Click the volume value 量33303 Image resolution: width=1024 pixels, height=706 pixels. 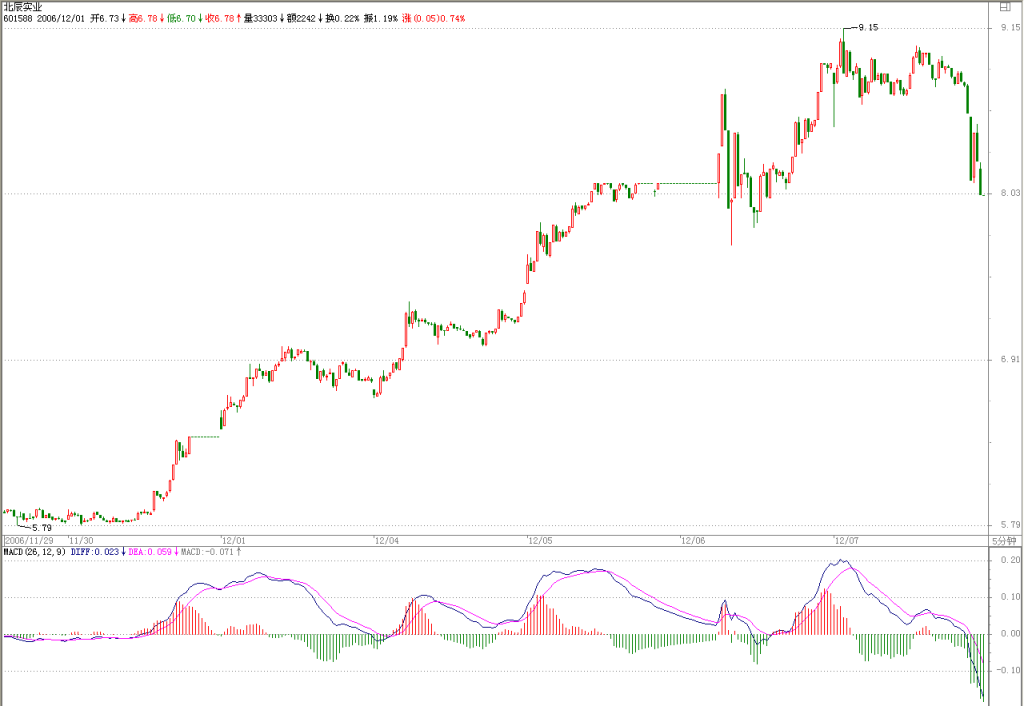tap(261, 18)
